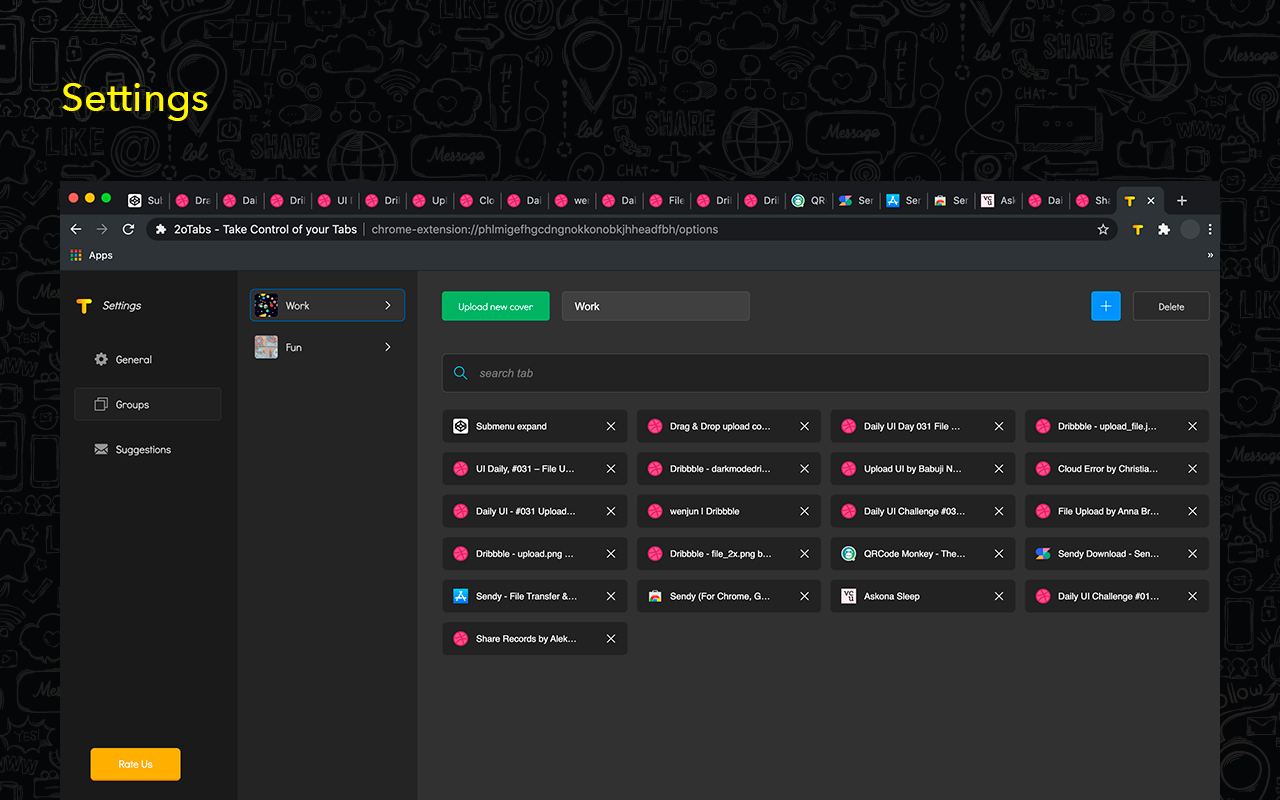Expand the Work group chevron
The image size is (1280, 800).
point(388,305)
